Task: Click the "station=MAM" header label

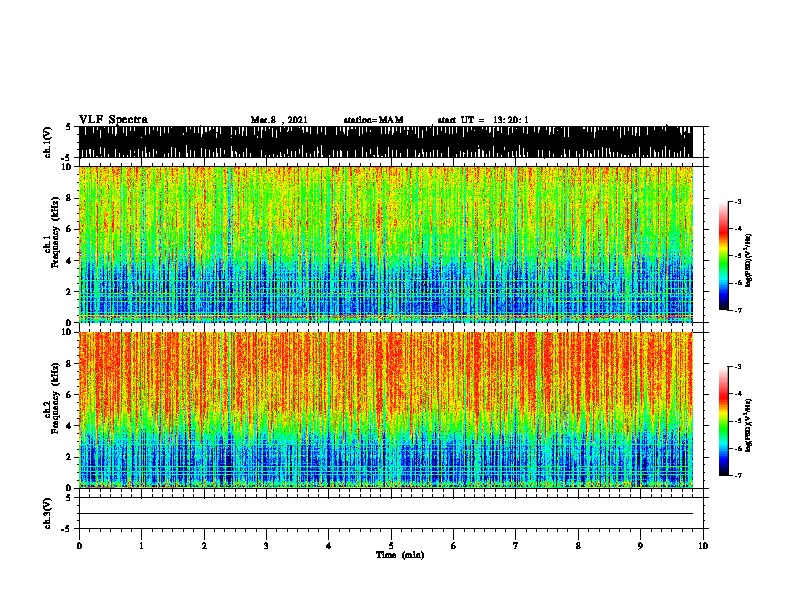Action: pos(373,120)
